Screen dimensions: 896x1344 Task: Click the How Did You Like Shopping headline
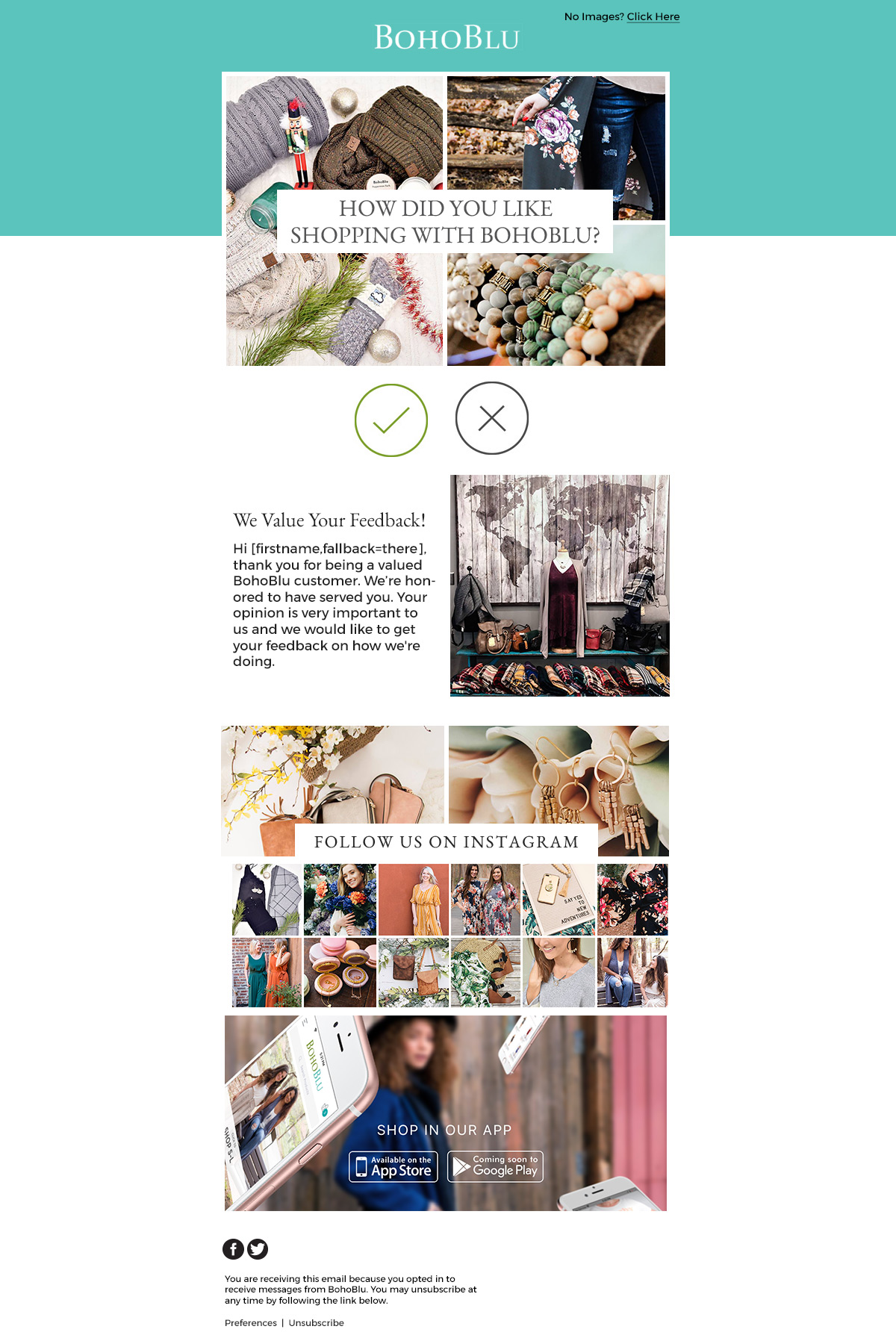(x=445, y=222)
